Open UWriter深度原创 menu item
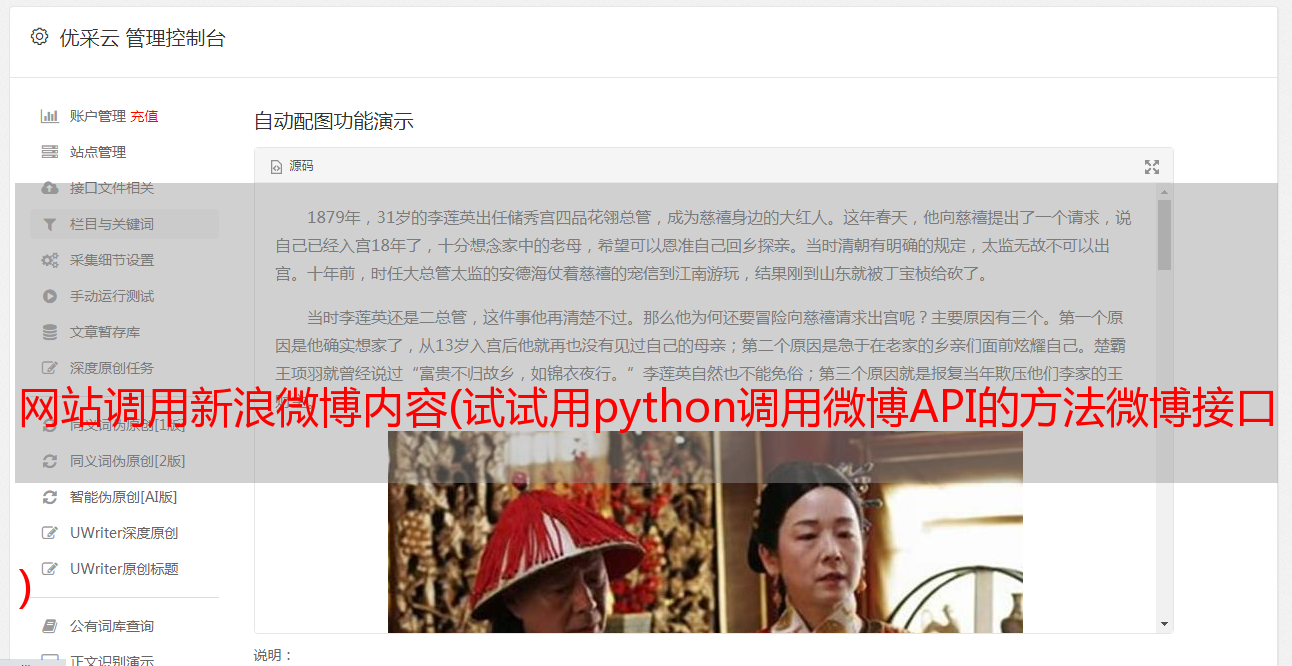Image resolution: width=1292 pixels, height=666 pixels. click(x=124, y=533)
